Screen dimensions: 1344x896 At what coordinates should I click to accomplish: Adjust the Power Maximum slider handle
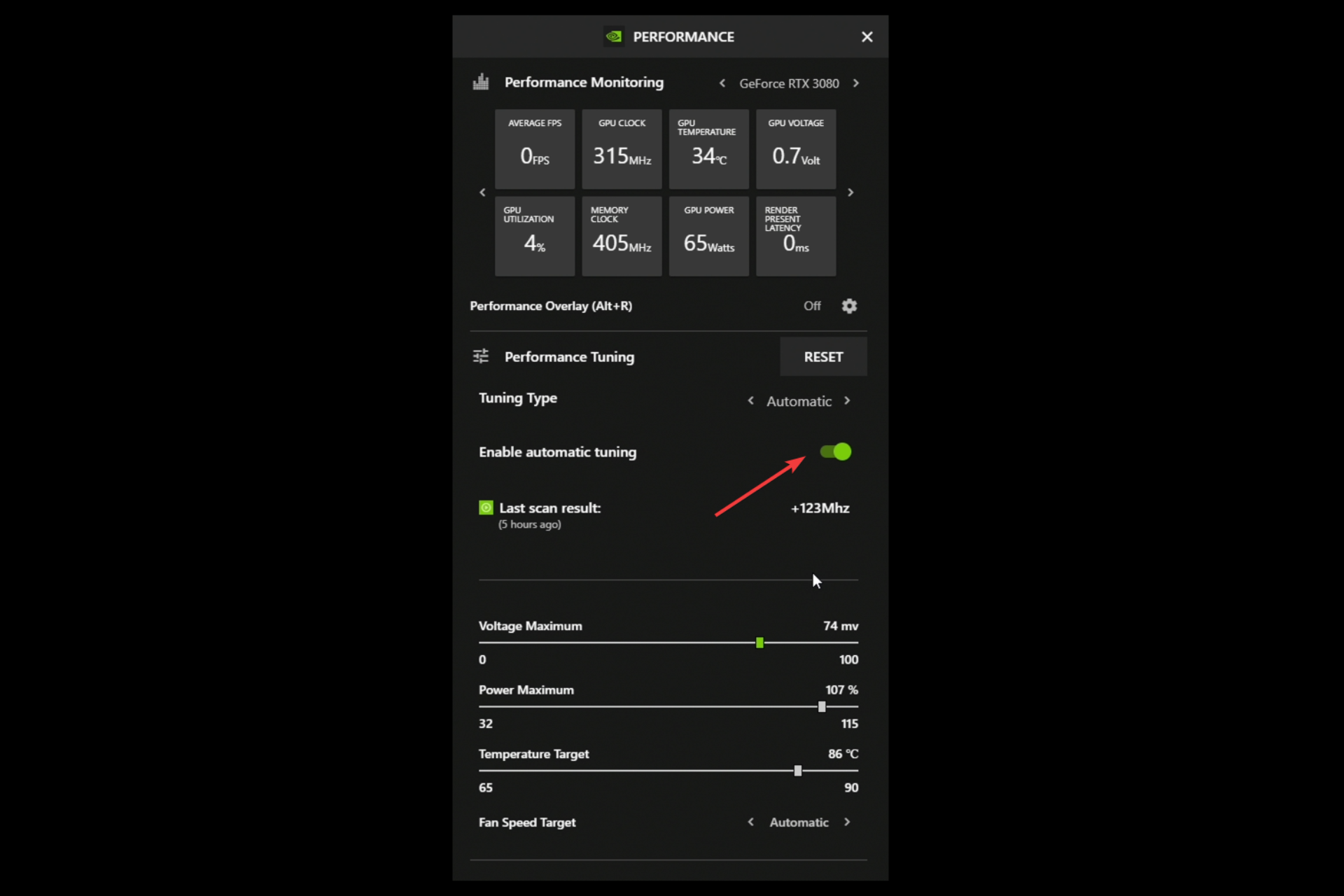point(822,707)
